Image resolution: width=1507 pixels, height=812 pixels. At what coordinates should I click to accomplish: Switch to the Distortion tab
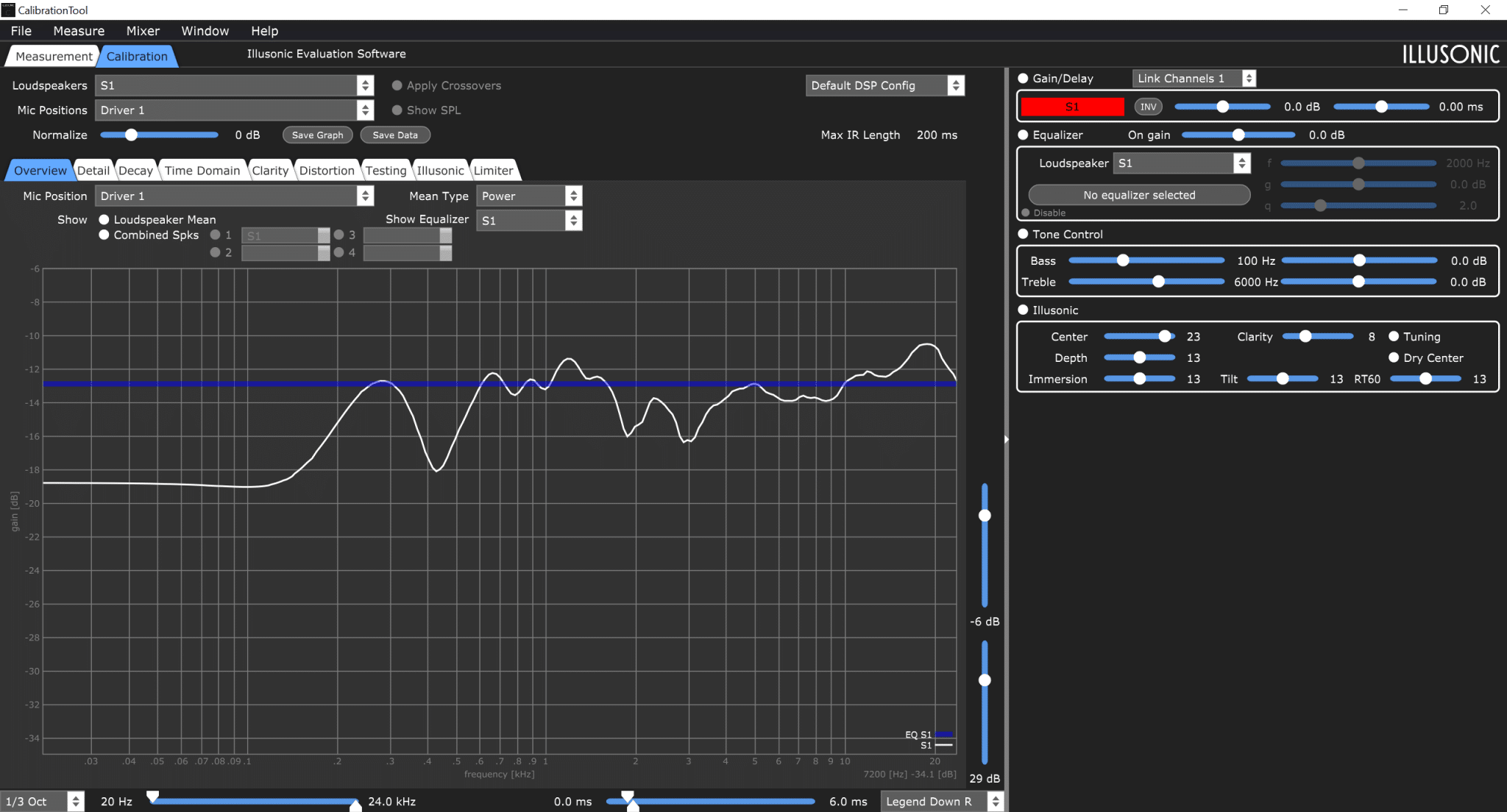coord(327,170)
